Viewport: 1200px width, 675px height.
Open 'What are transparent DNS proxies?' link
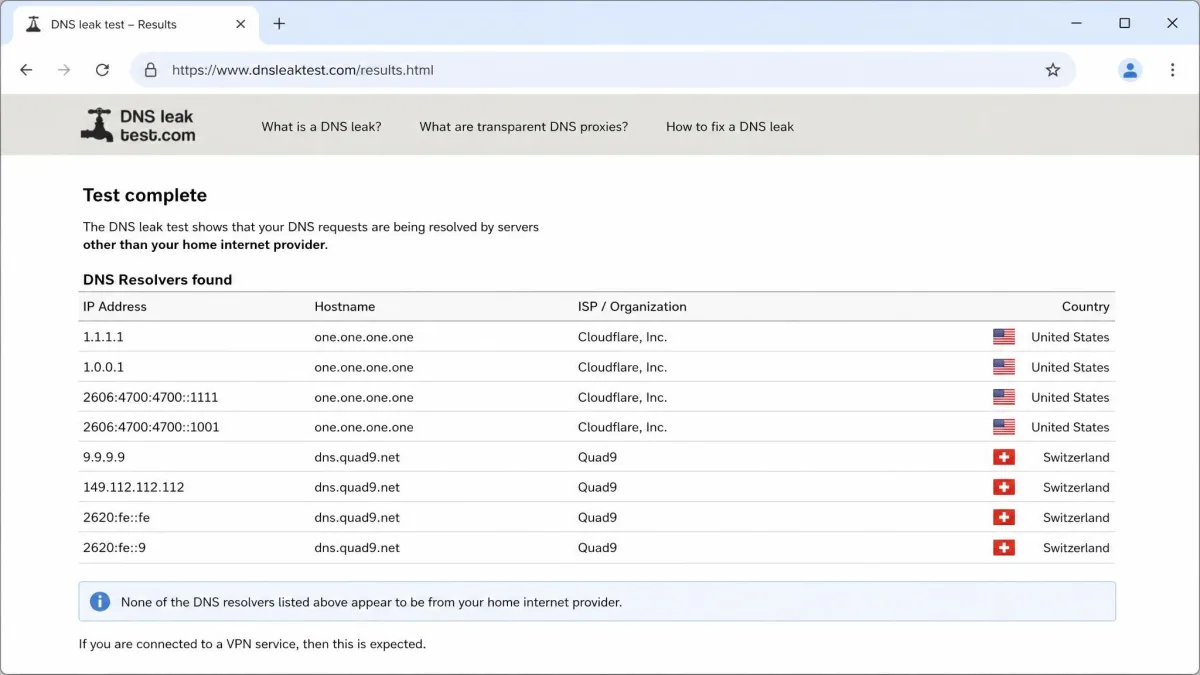pyautogui.click(x=524, y=127)
